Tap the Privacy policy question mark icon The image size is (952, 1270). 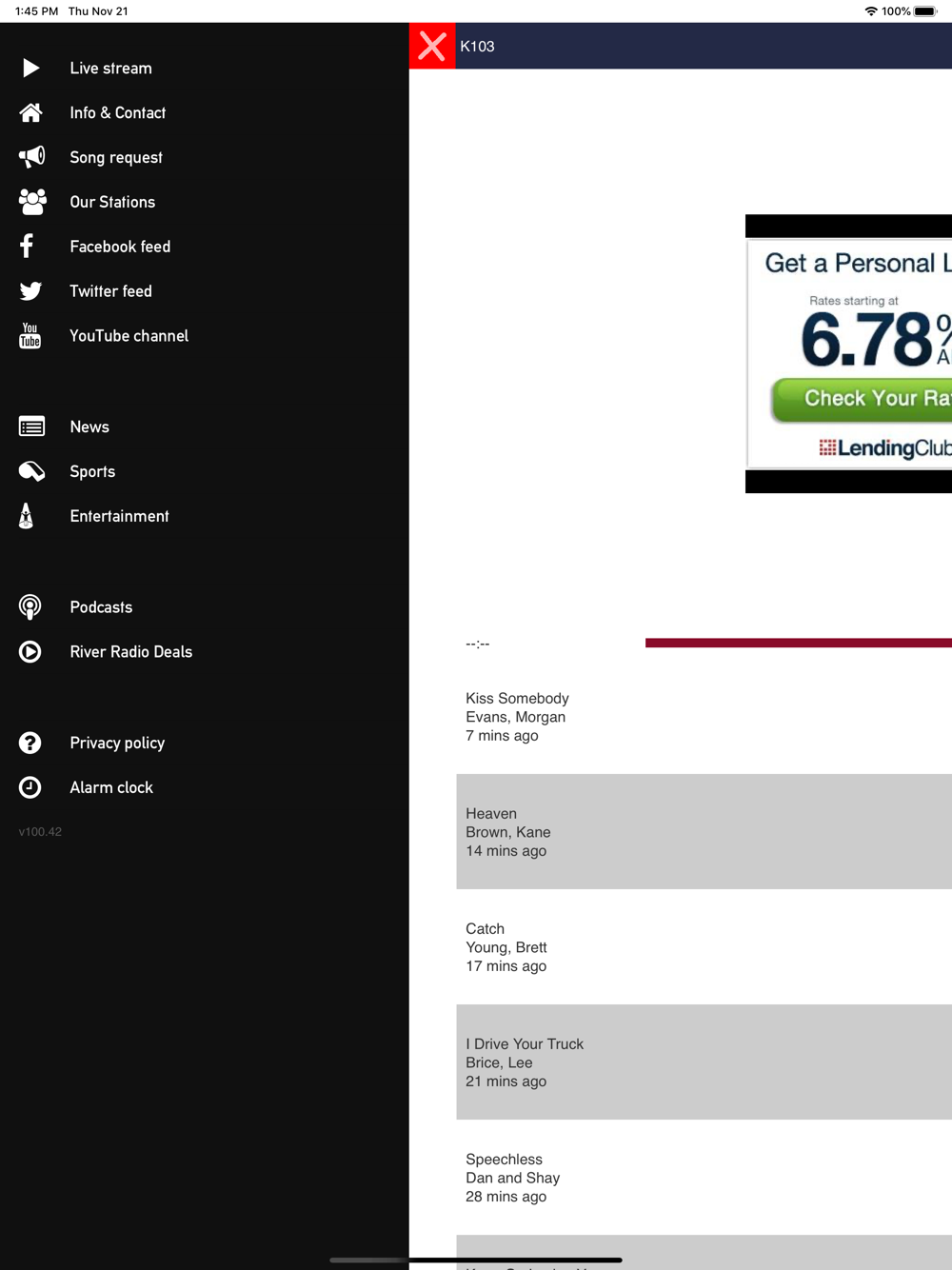[30, 743]
